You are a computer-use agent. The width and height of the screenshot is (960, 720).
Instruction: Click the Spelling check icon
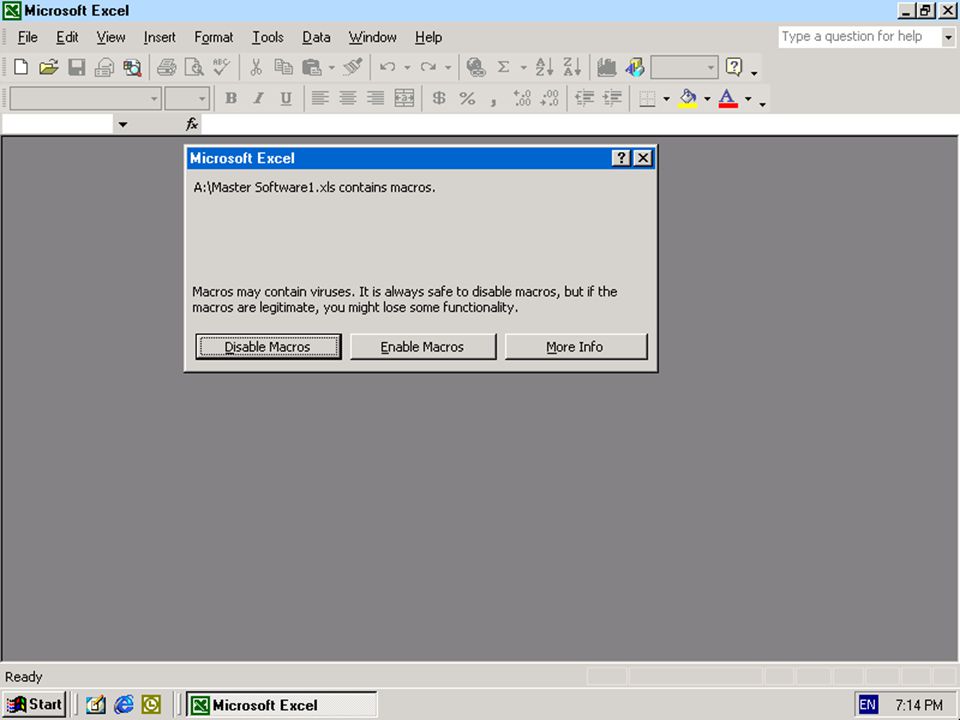221,67
